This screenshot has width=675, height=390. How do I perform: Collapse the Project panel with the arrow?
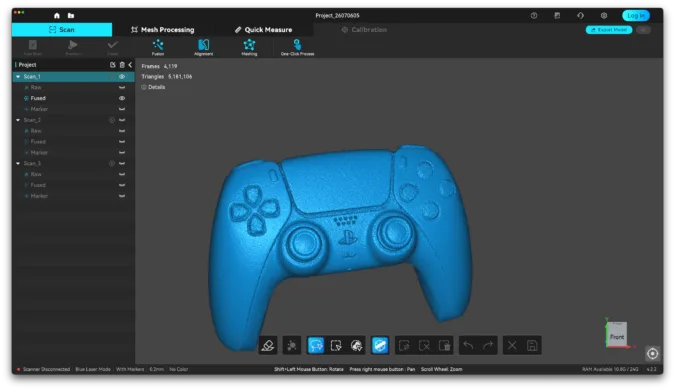click(130, 65)
